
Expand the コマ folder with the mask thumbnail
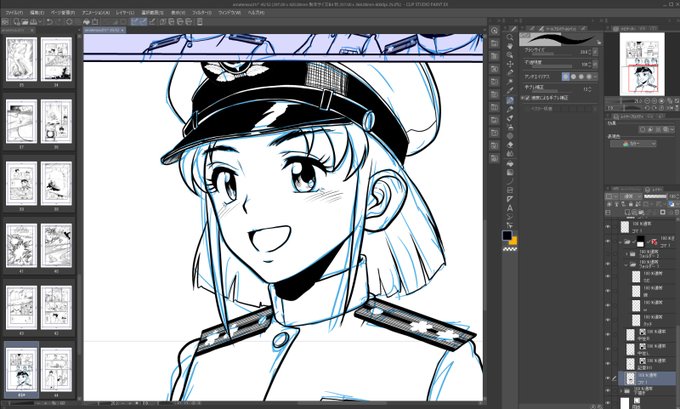tap(620, 242)
